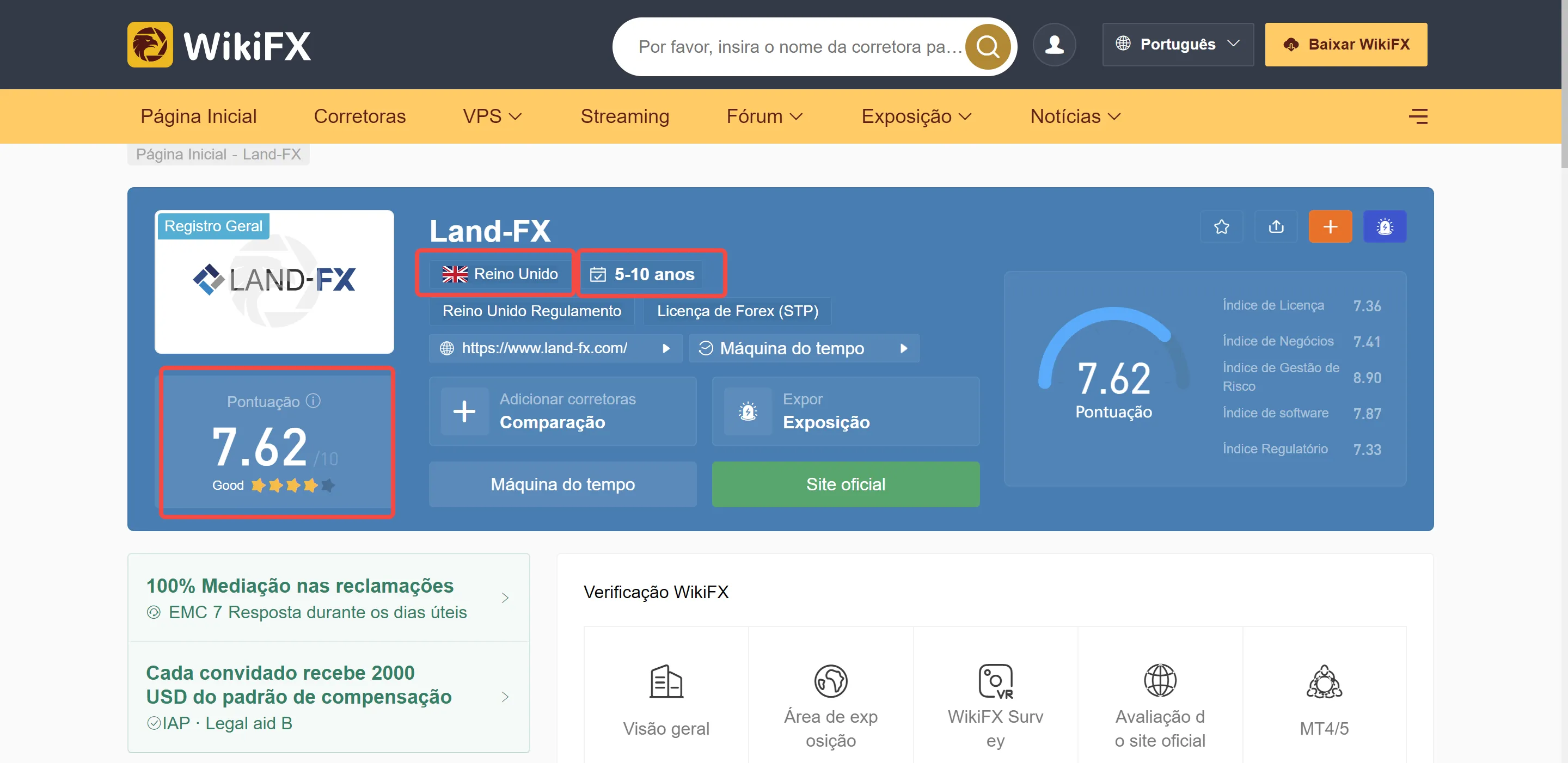This screenshot has height=763, width=1568.
Task: Open Área de exposição icon
Action: [830, 681]
